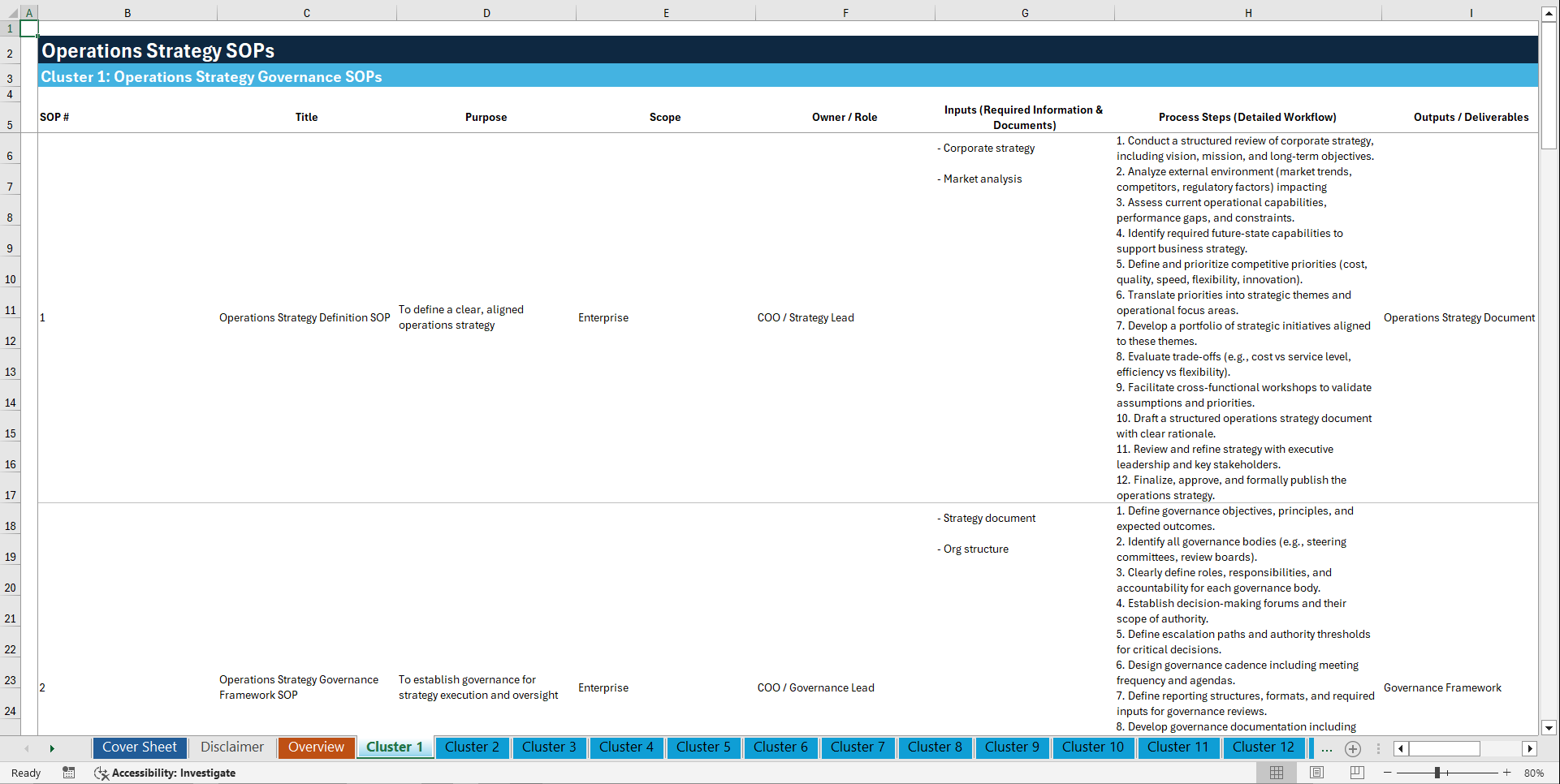Select column H header
Image resolution: width=1560 pixels, height=784 pixels.
[x=1248, y=13]
